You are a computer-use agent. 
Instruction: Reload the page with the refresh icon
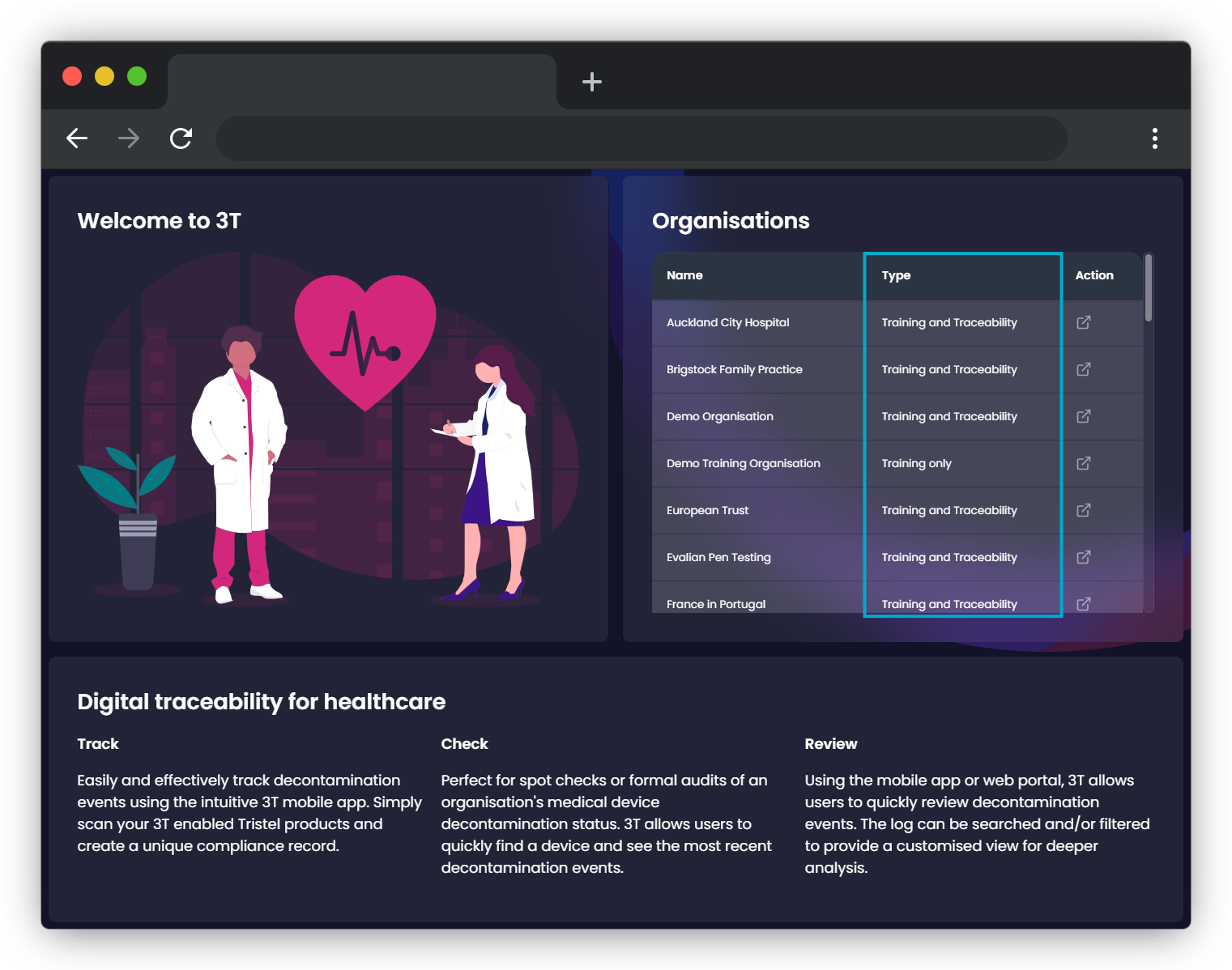click(x=181, y=138)
